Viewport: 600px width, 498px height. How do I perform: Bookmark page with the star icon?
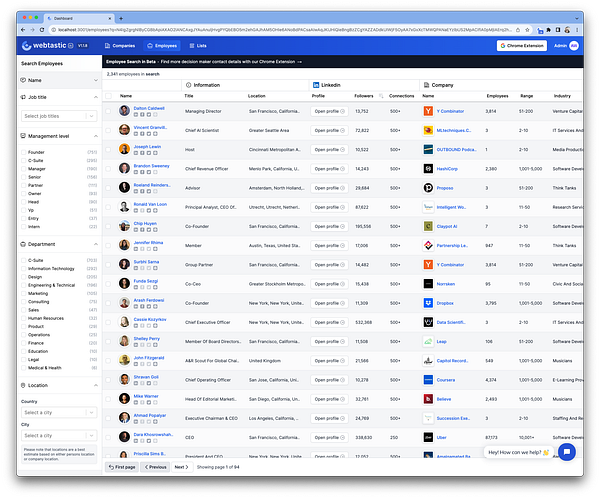click(527, 29)
